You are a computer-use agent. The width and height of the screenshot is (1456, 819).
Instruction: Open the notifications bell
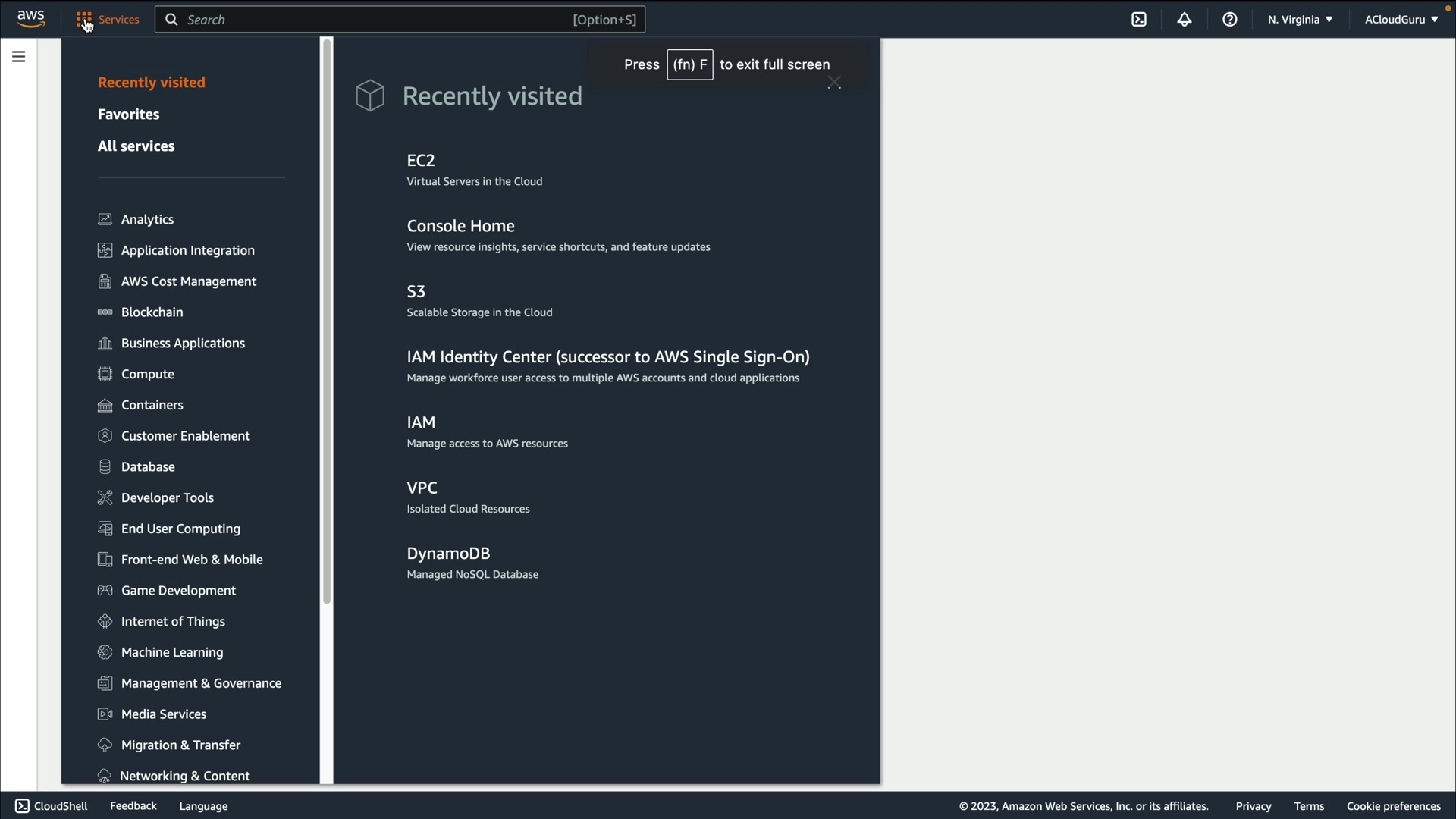[1185, 20]
